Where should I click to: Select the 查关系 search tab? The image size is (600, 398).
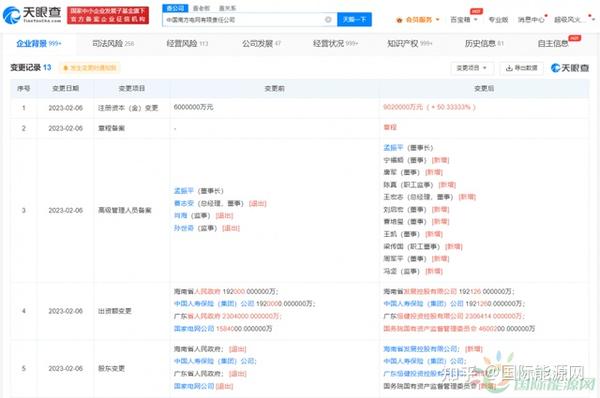click(x=227, y=8)
